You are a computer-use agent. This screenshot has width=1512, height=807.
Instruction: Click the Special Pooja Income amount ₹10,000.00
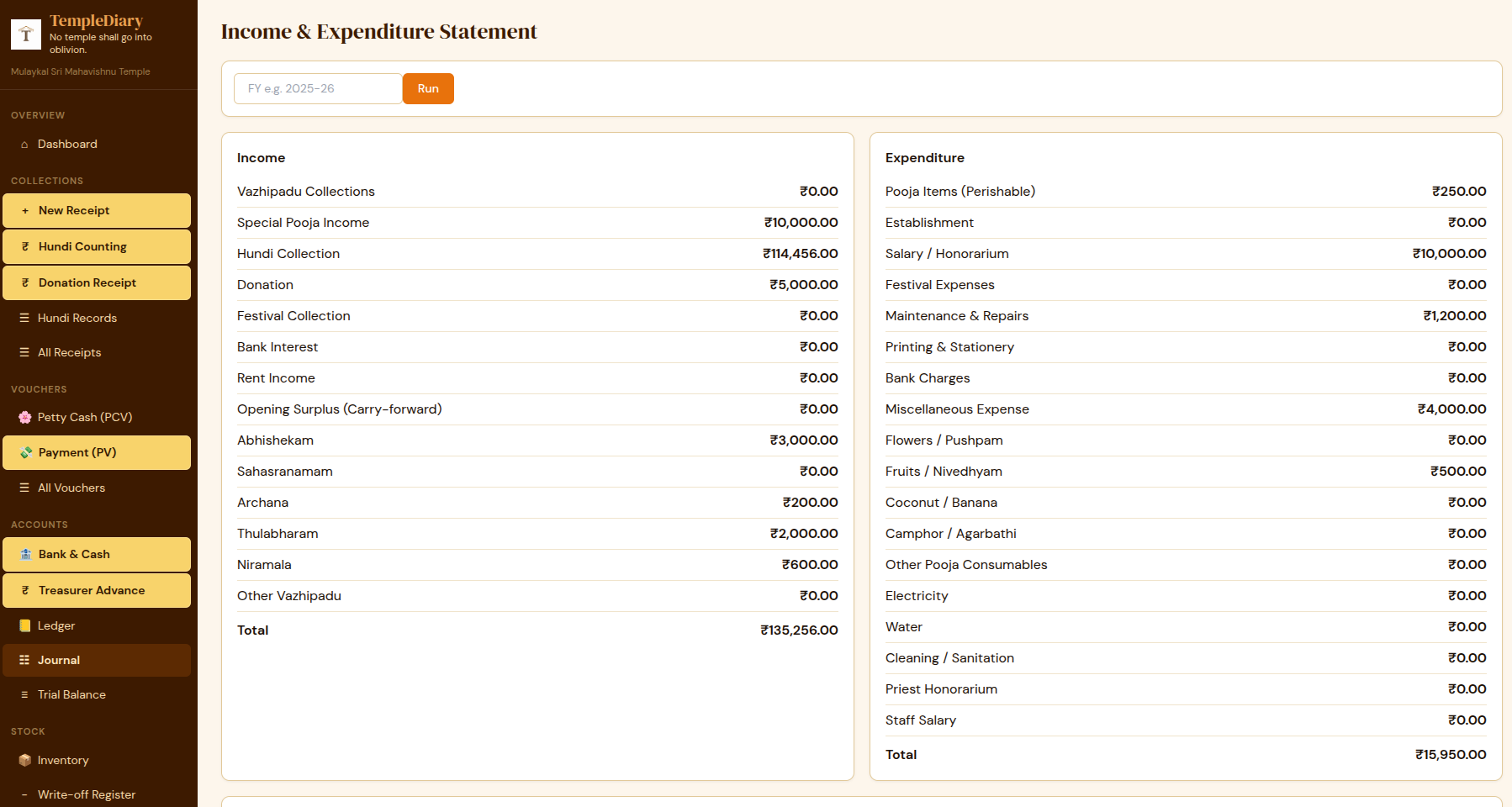[x=801, y=223]
